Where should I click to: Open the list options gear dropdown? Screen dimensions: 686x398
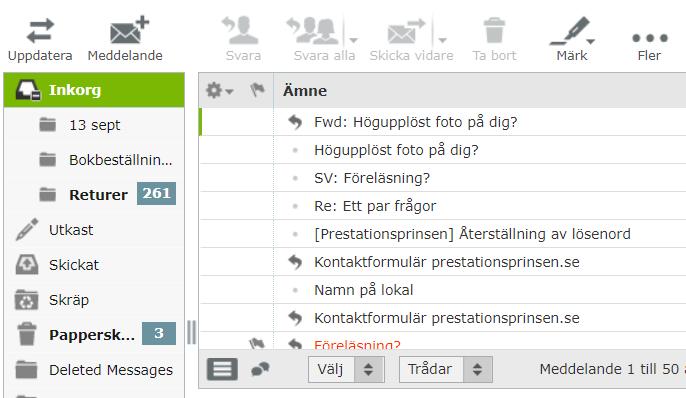219,90
